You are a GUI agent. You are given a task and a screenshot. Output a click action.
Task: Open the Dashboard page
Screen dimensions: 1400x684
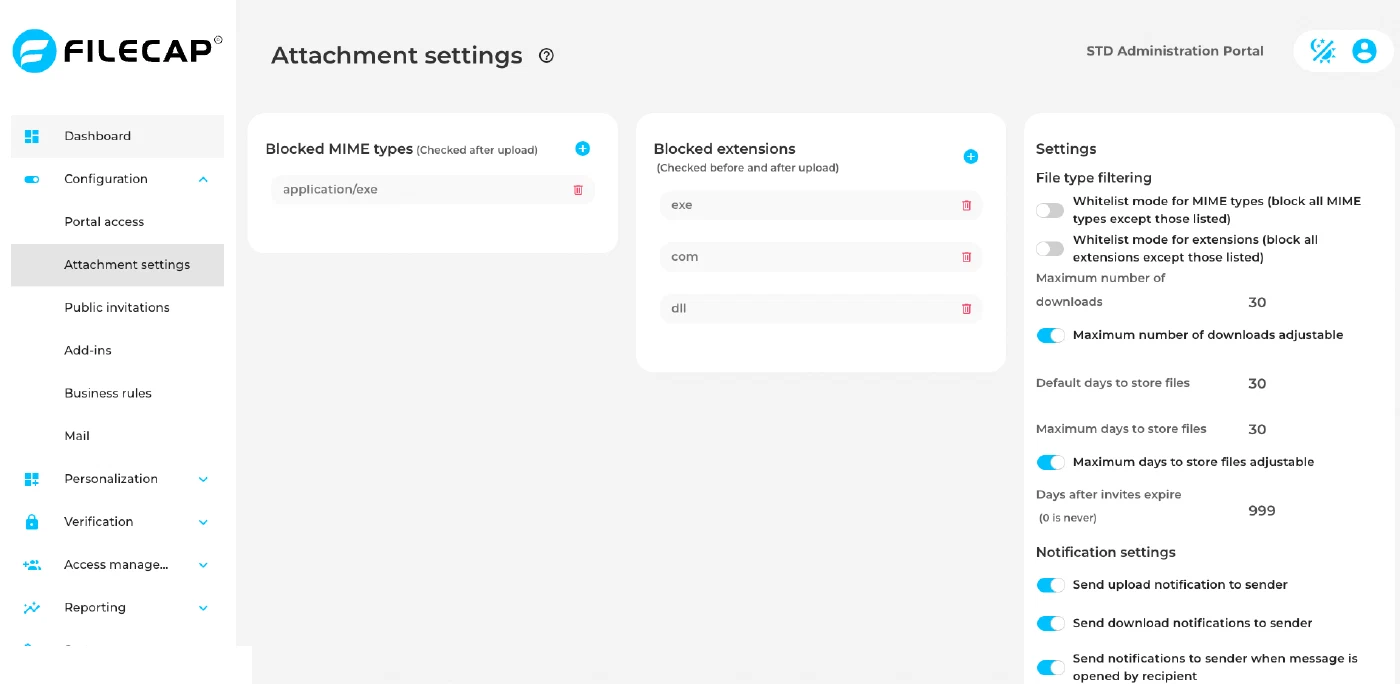coord(117,136)
